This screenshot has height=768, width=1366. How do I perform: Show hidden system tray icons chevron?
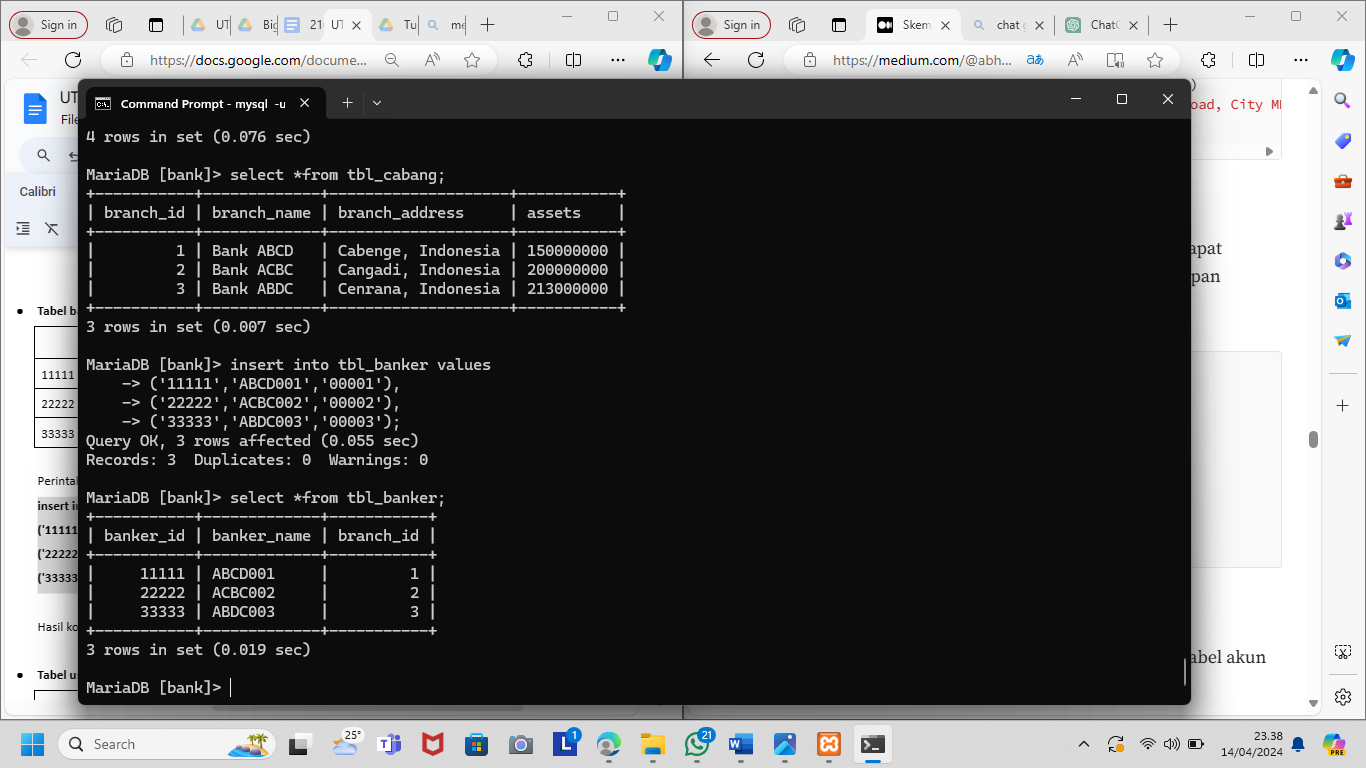(1084, 744)
